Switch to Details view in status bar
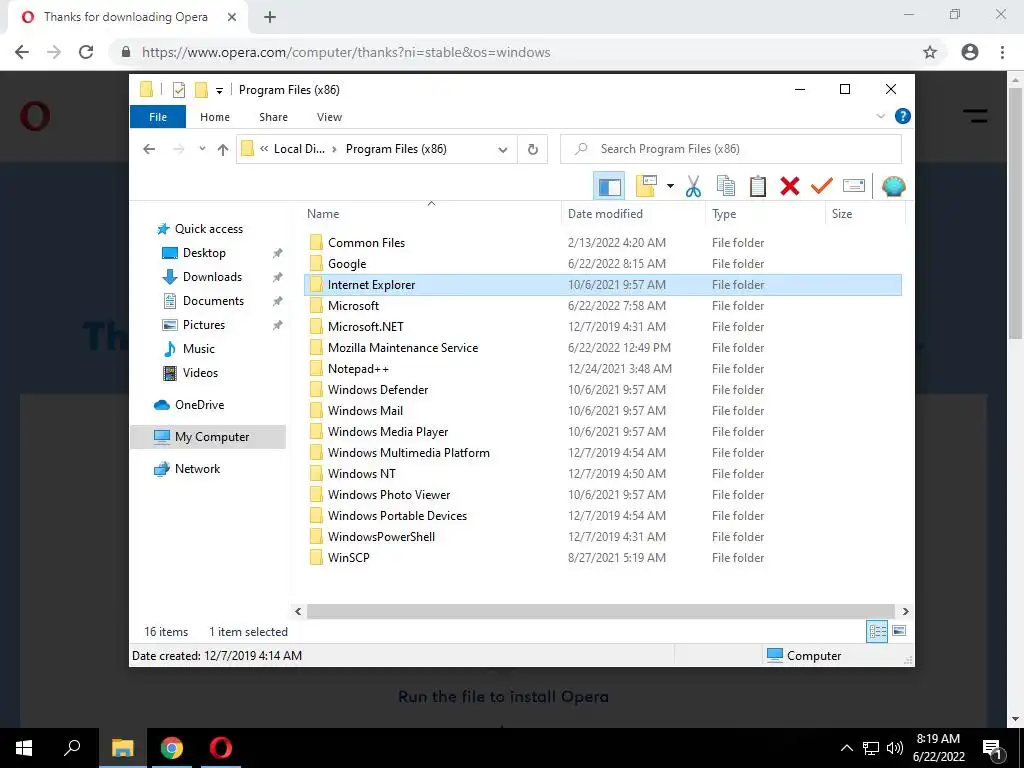This screenshot has width=1024, height=768. (x=877, y=631)
